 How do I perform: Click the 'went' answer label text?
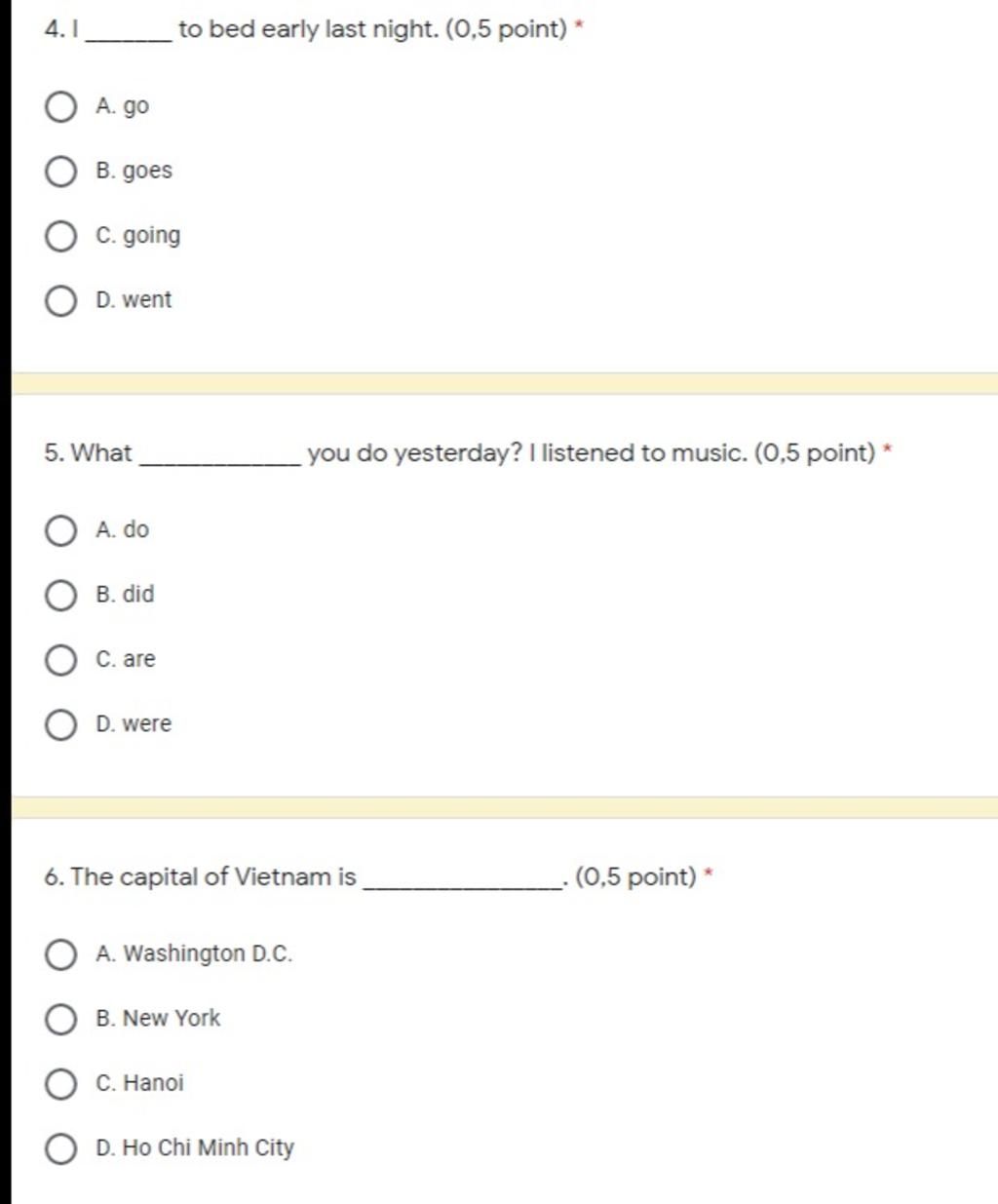[x=147, y=300]
